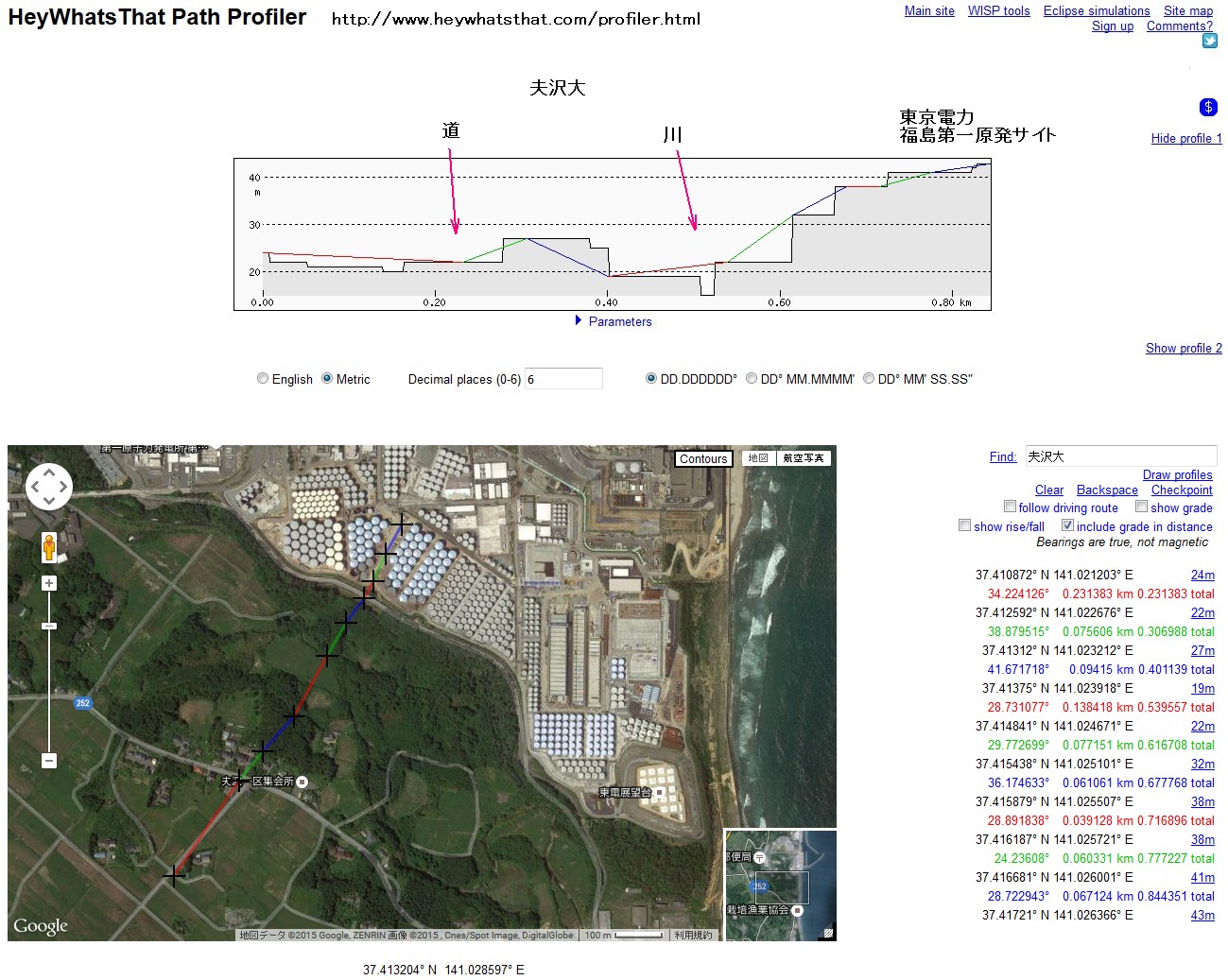Click the 43m elevation link
Screen dimensions: 1228x980
(1202, 916)
